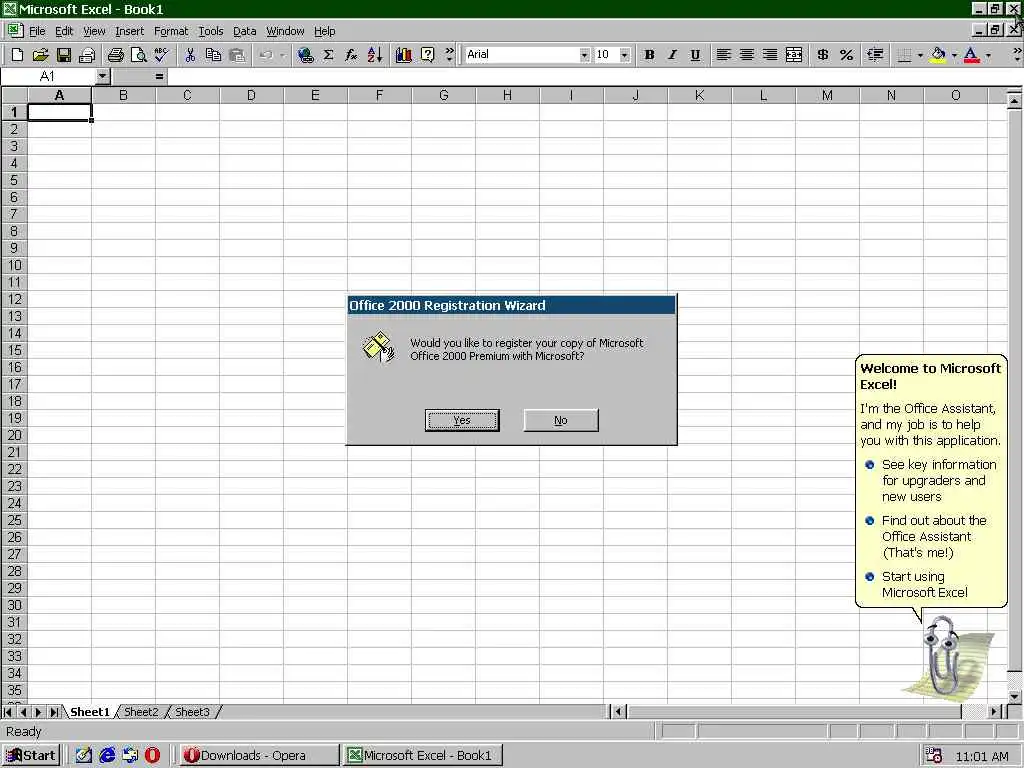Sort ascending with the A-Z icon

[x=374, y=55]
